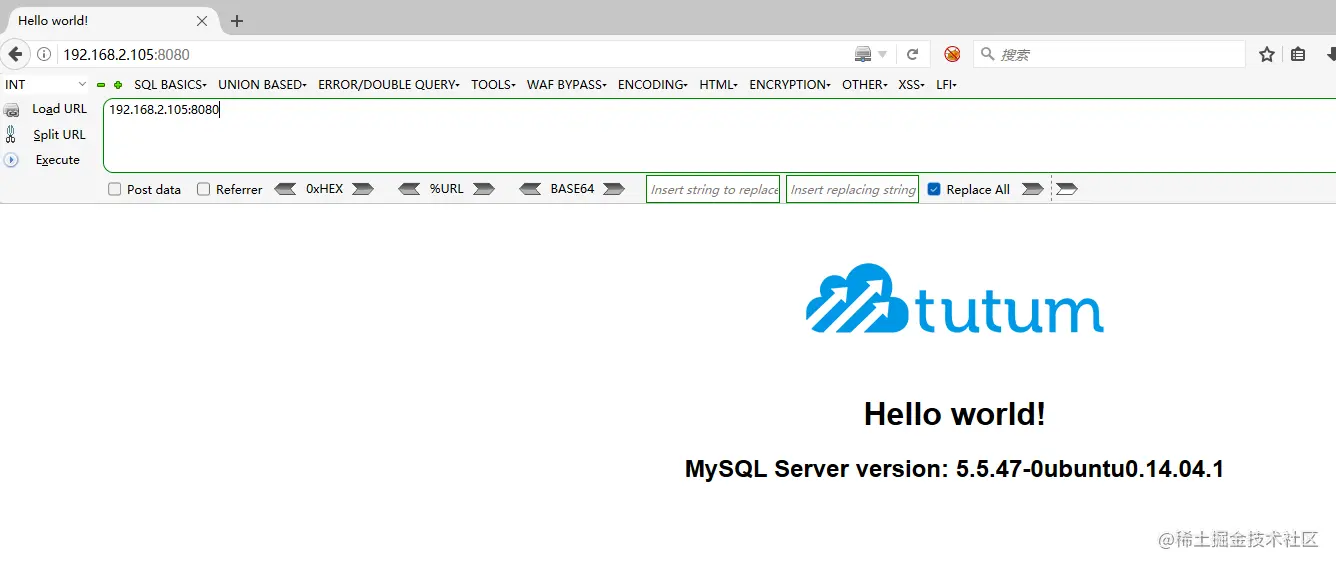The width and height of the screenshot is (1336, 567).
Task: Click the tutum logo image
Action: tap(955, 298)
